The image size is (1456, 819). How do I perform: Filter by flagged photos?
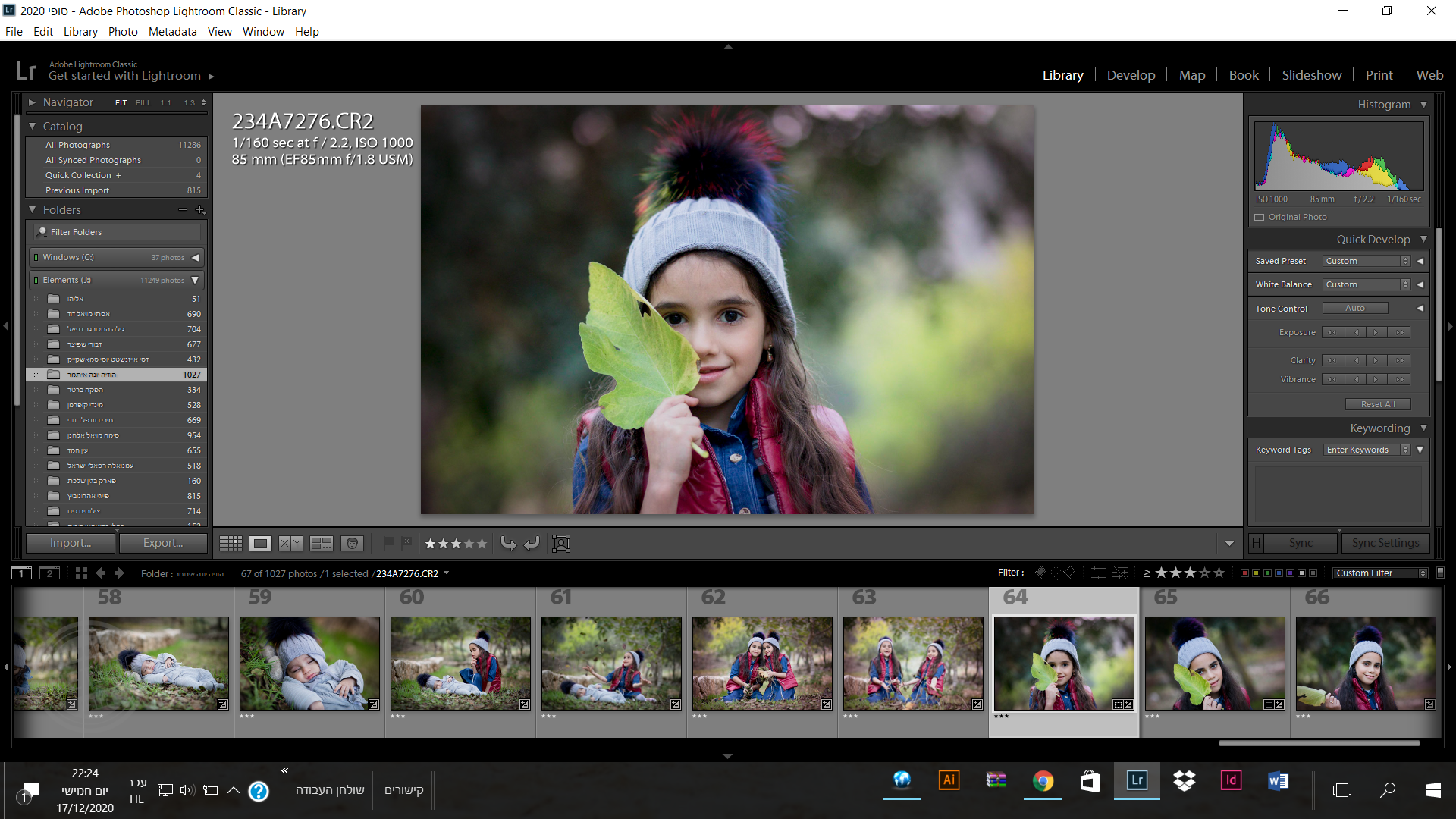(x=1040, y=573)
